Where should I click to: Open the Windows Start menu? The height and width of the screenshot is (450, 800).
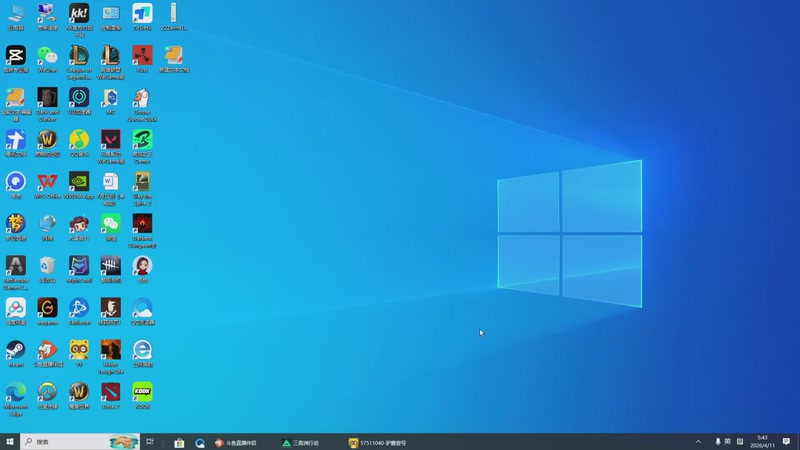pos(10,442)
